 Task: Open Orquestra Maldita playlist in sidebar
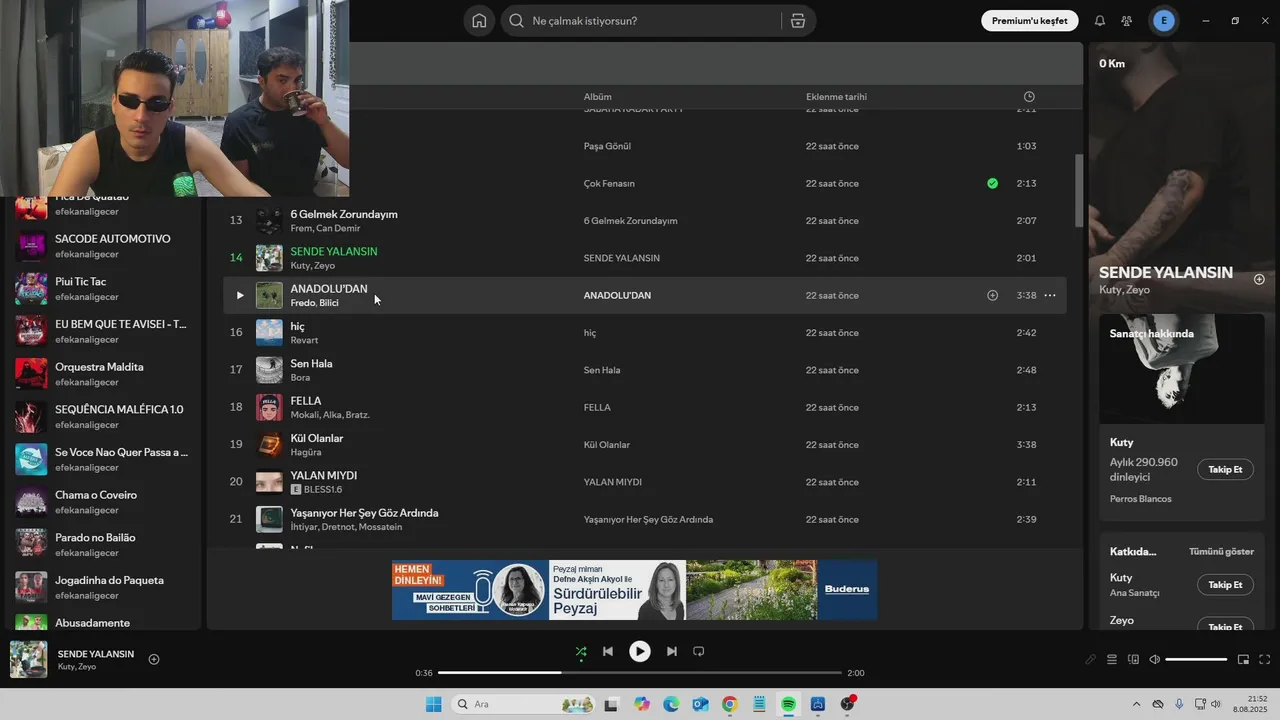[x=105, y=374]
